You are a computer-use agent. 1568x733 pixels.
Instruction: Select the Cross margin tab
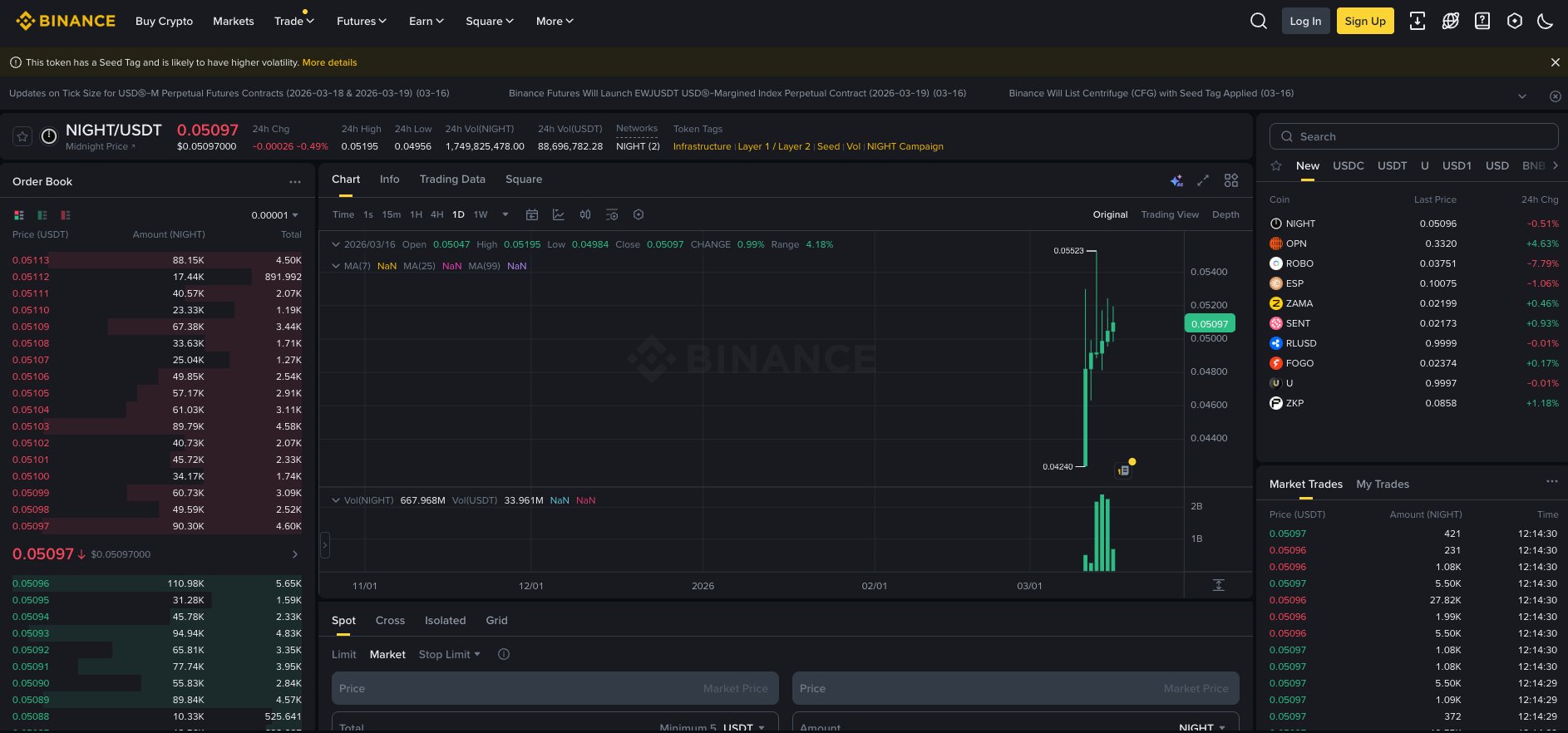tap(390, 621)
